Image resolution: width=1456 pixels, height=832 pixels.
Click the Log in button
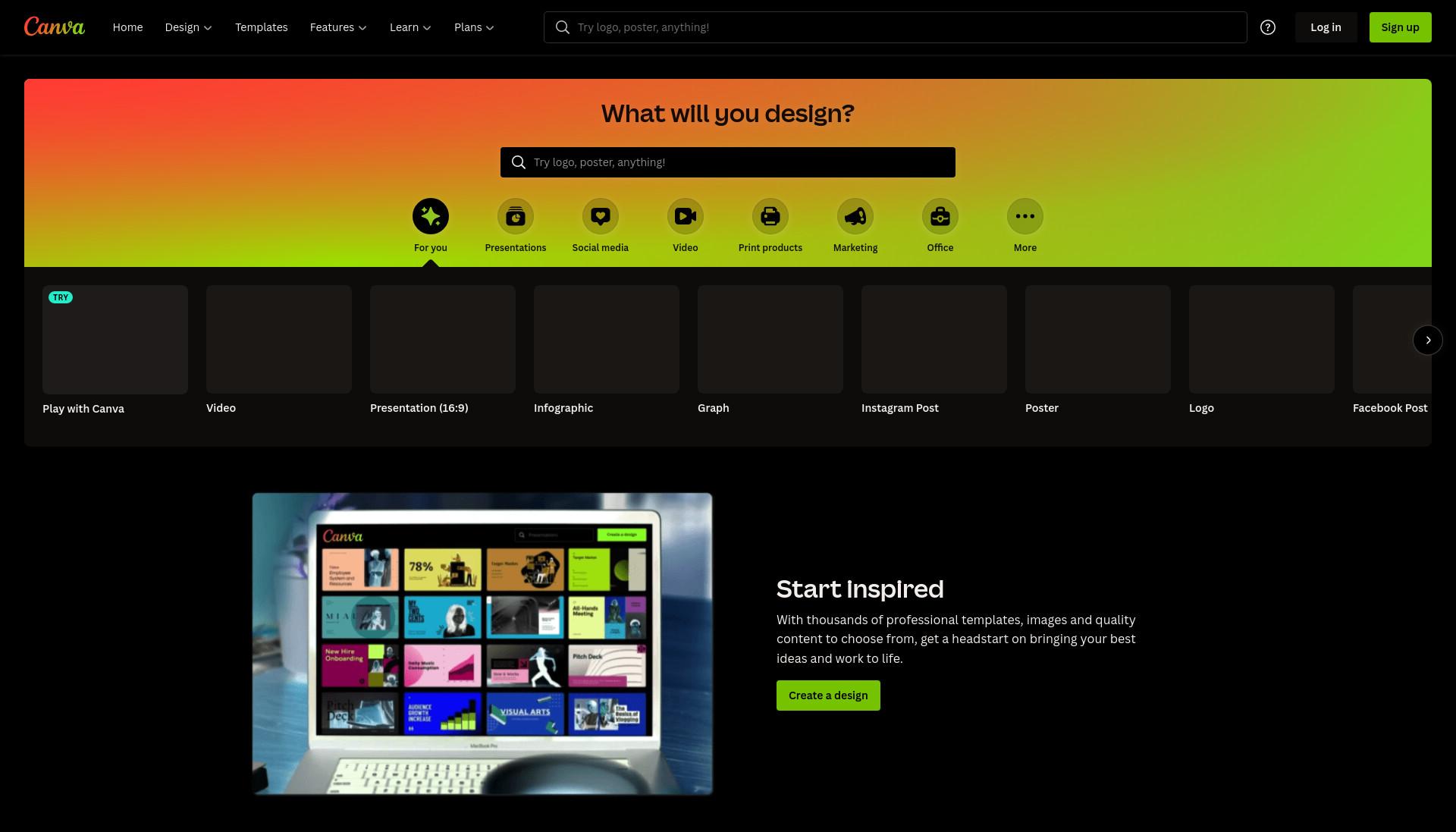tap(1326, 27)
